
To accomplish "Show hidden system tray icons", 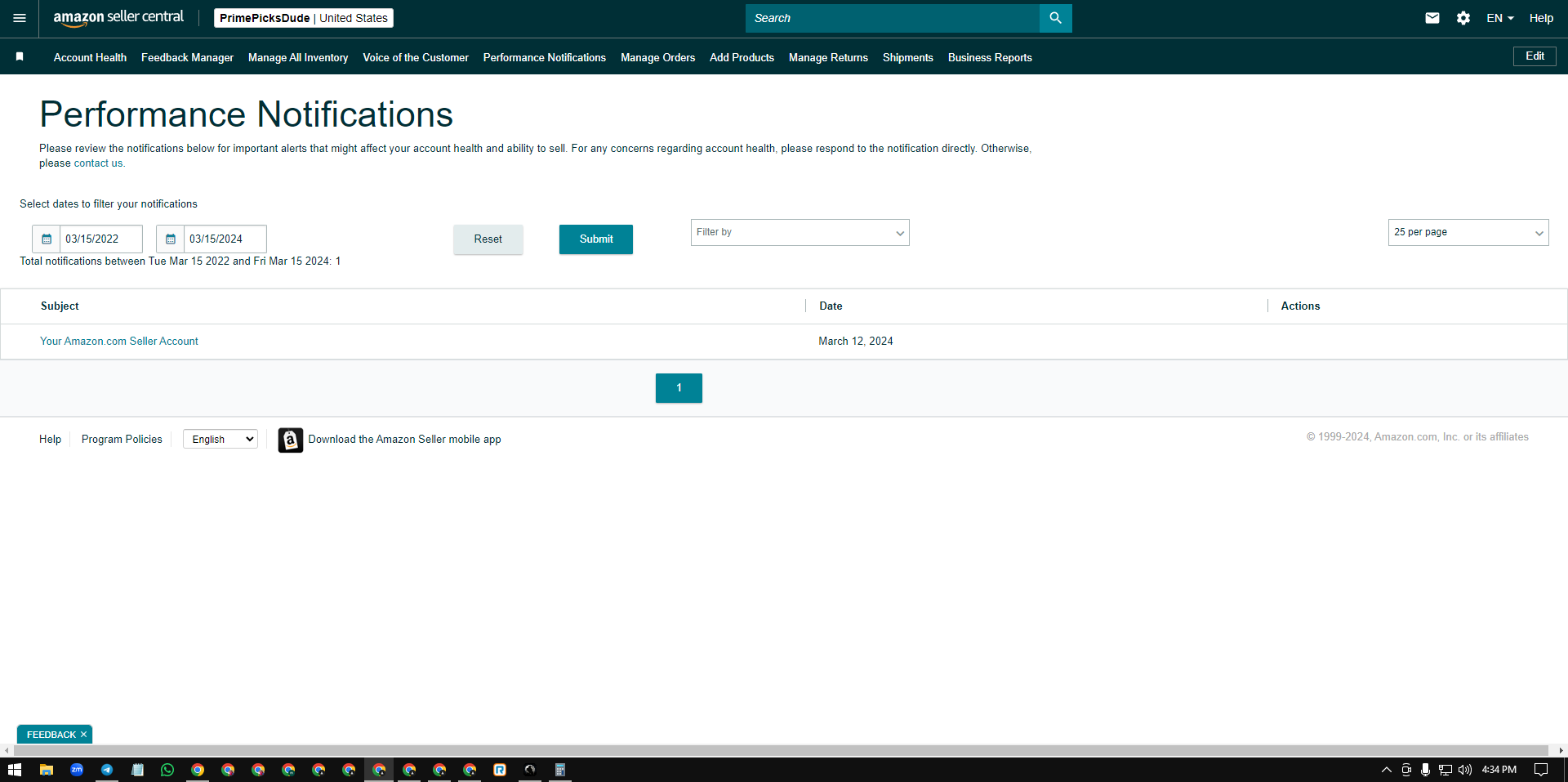I will tap(1386, 770).
